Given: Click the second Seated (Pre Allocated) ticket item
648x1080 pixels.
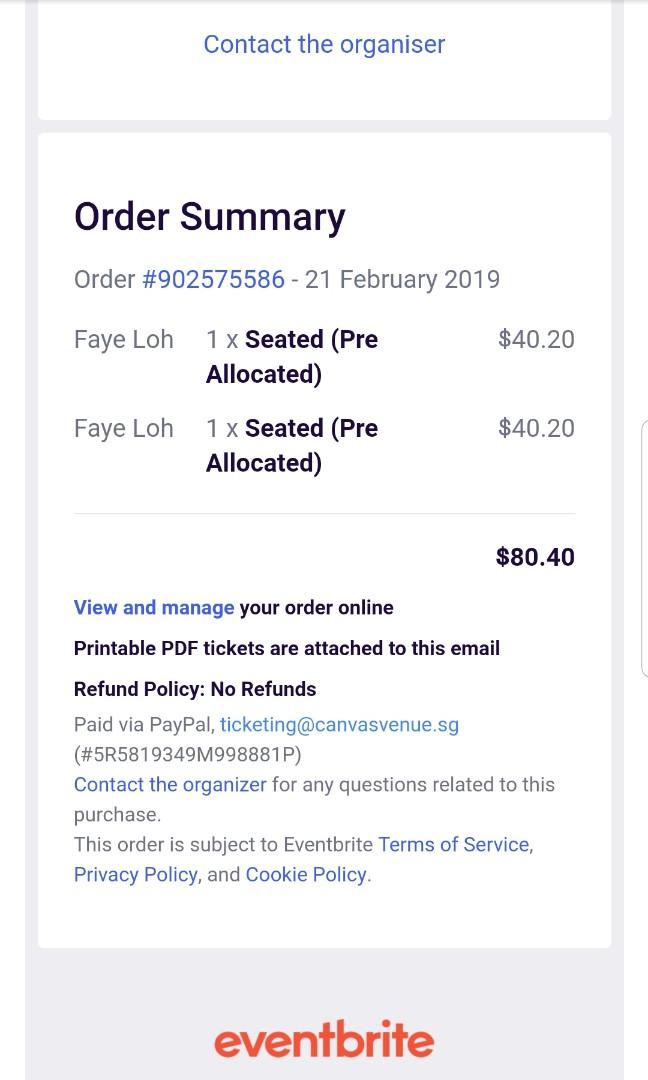Looking at the screenshot, I should coord(292,446).
